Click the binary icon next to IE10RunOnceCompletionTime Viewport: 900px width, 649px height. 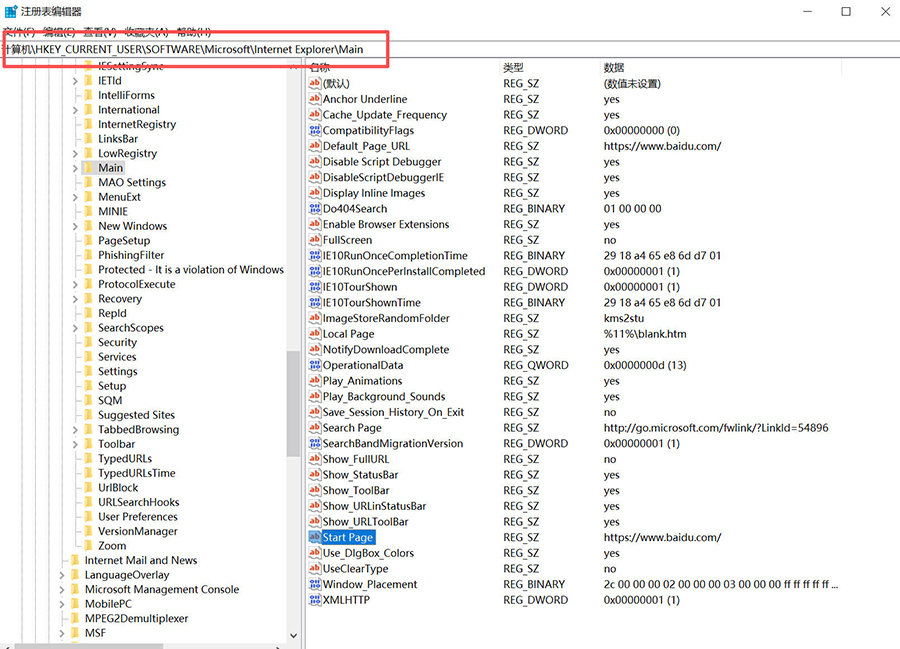point(314,255)
